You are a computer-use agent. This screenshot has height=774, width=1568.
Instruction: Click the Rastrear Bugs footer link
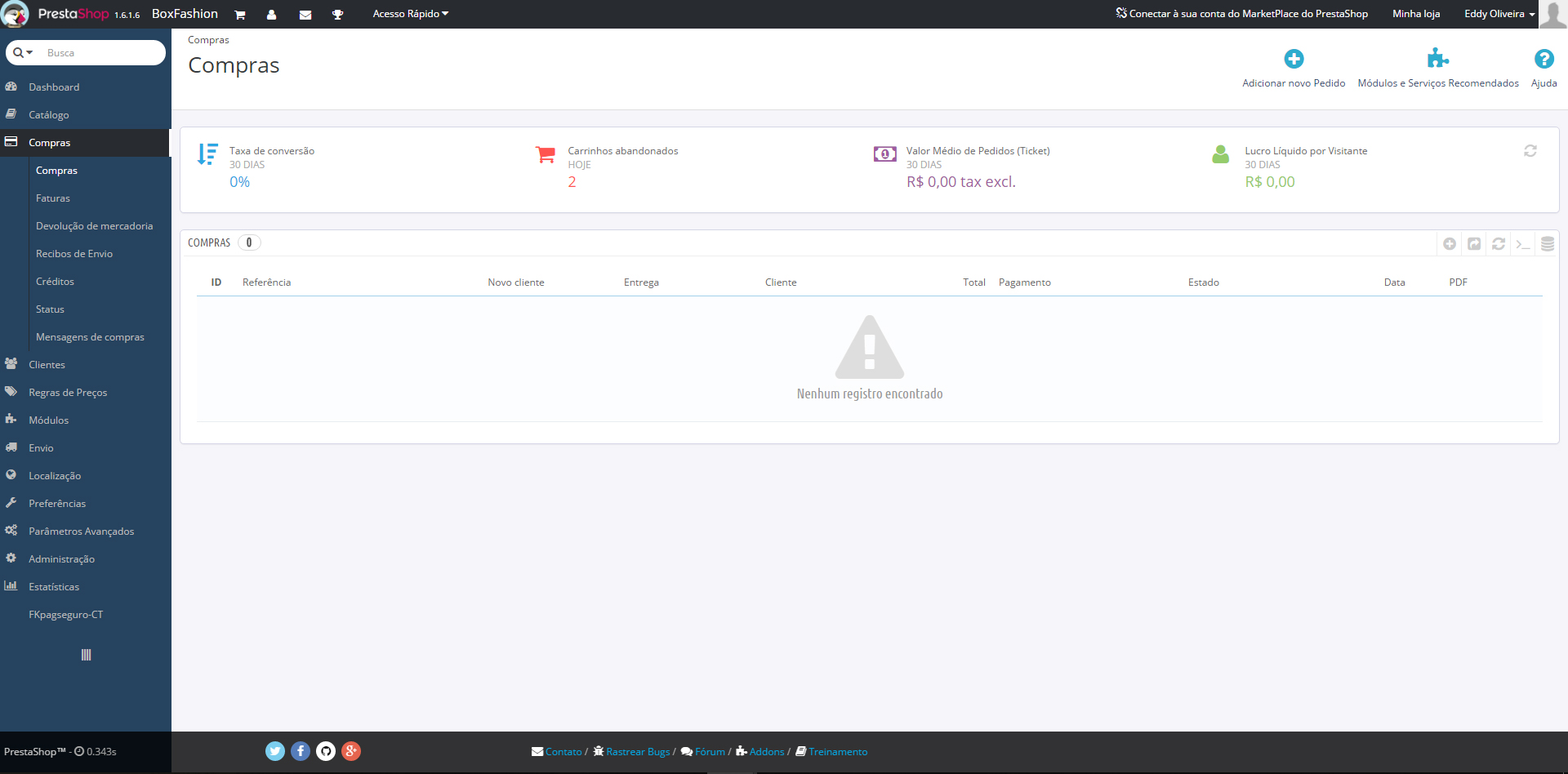point(638,752)
